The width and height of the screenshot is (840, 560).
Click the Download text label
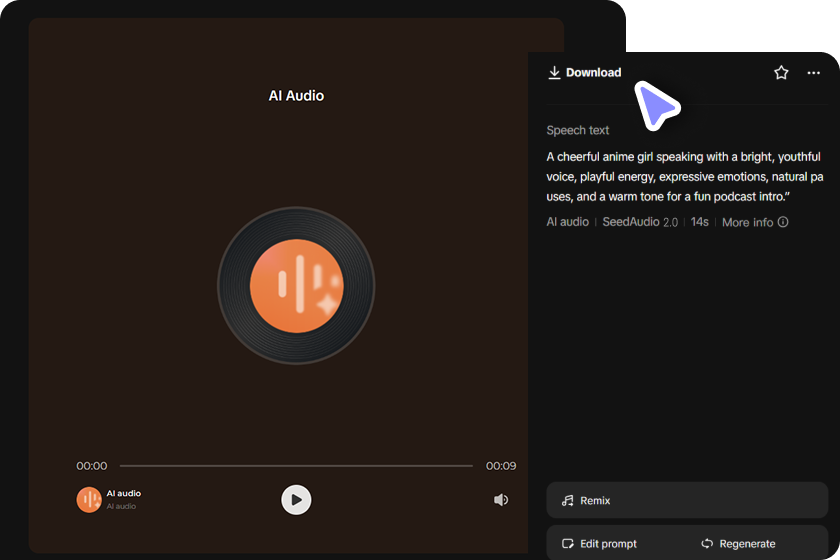(594, 72)
